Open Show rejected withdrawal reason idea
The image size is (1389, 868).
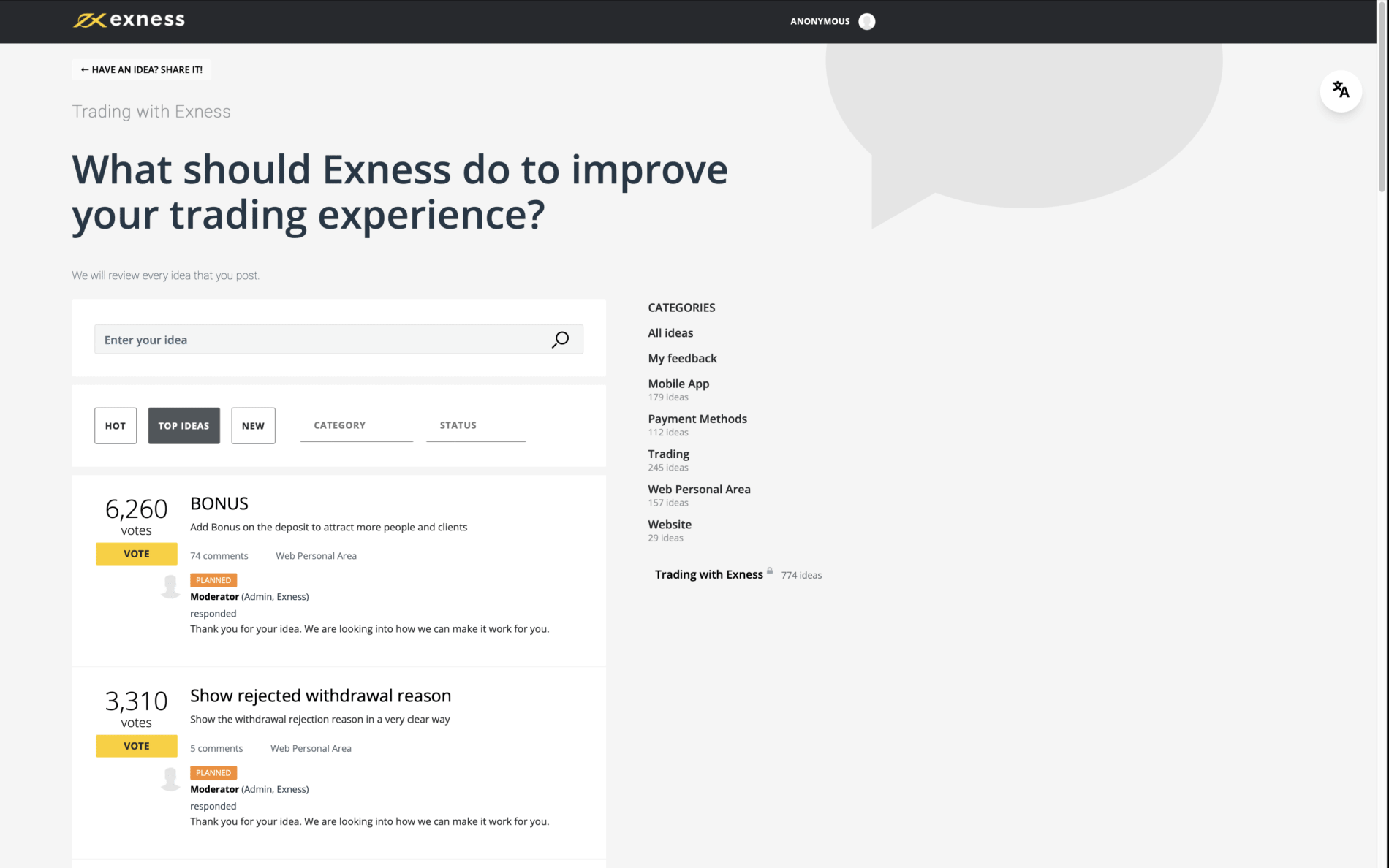pos(321,696)
